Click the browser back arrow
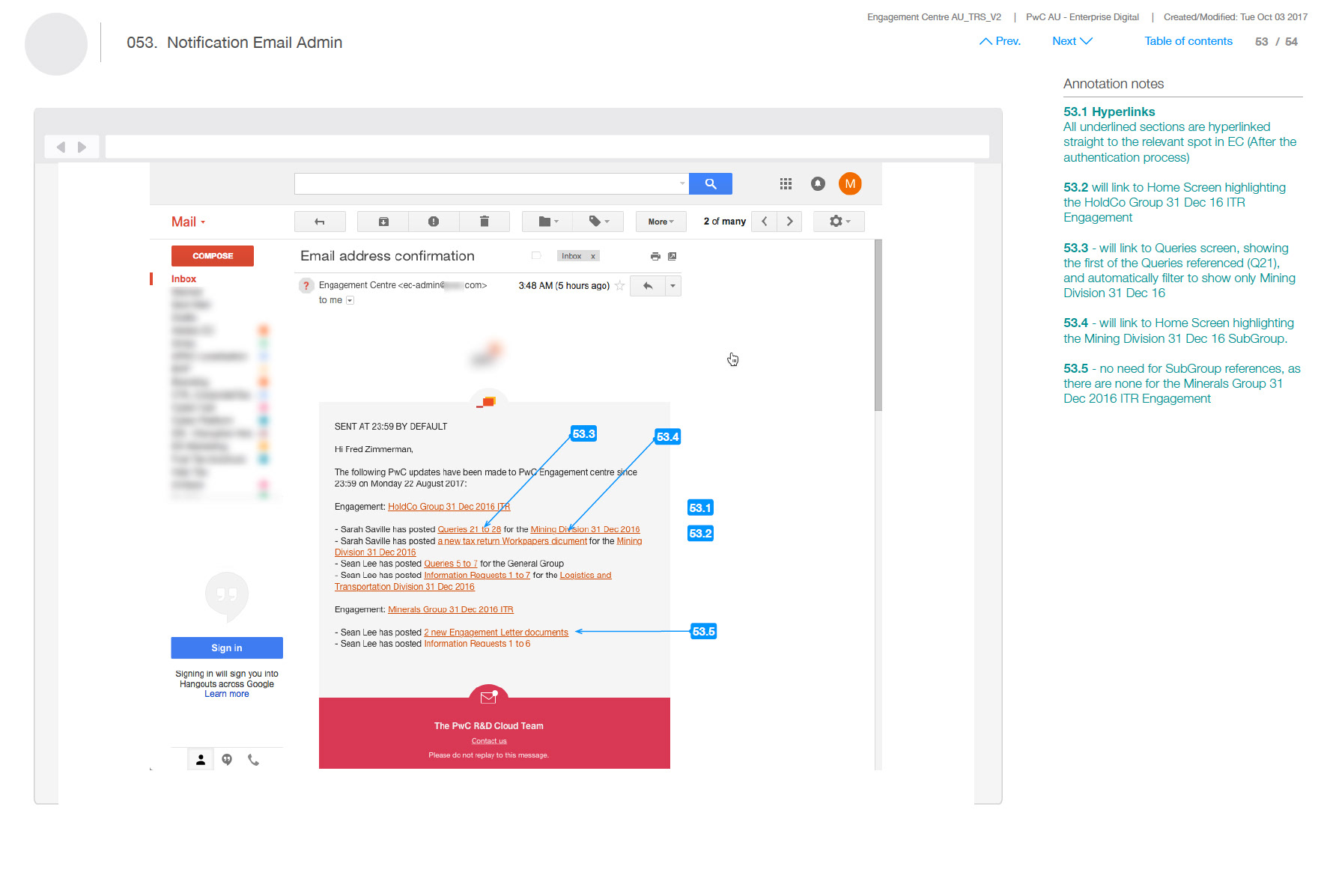 (61, 147)
